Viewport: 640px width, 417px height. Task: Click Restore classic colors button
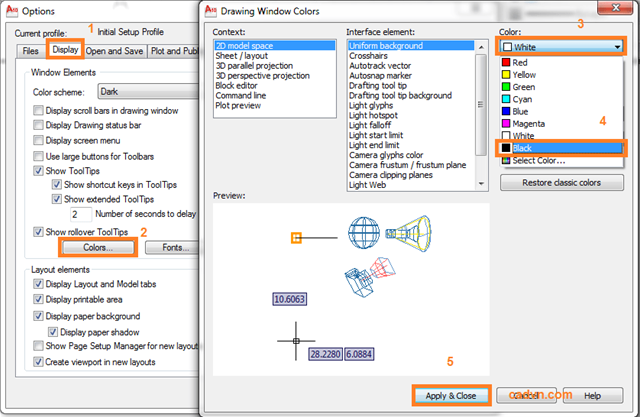tap(562, 183)
